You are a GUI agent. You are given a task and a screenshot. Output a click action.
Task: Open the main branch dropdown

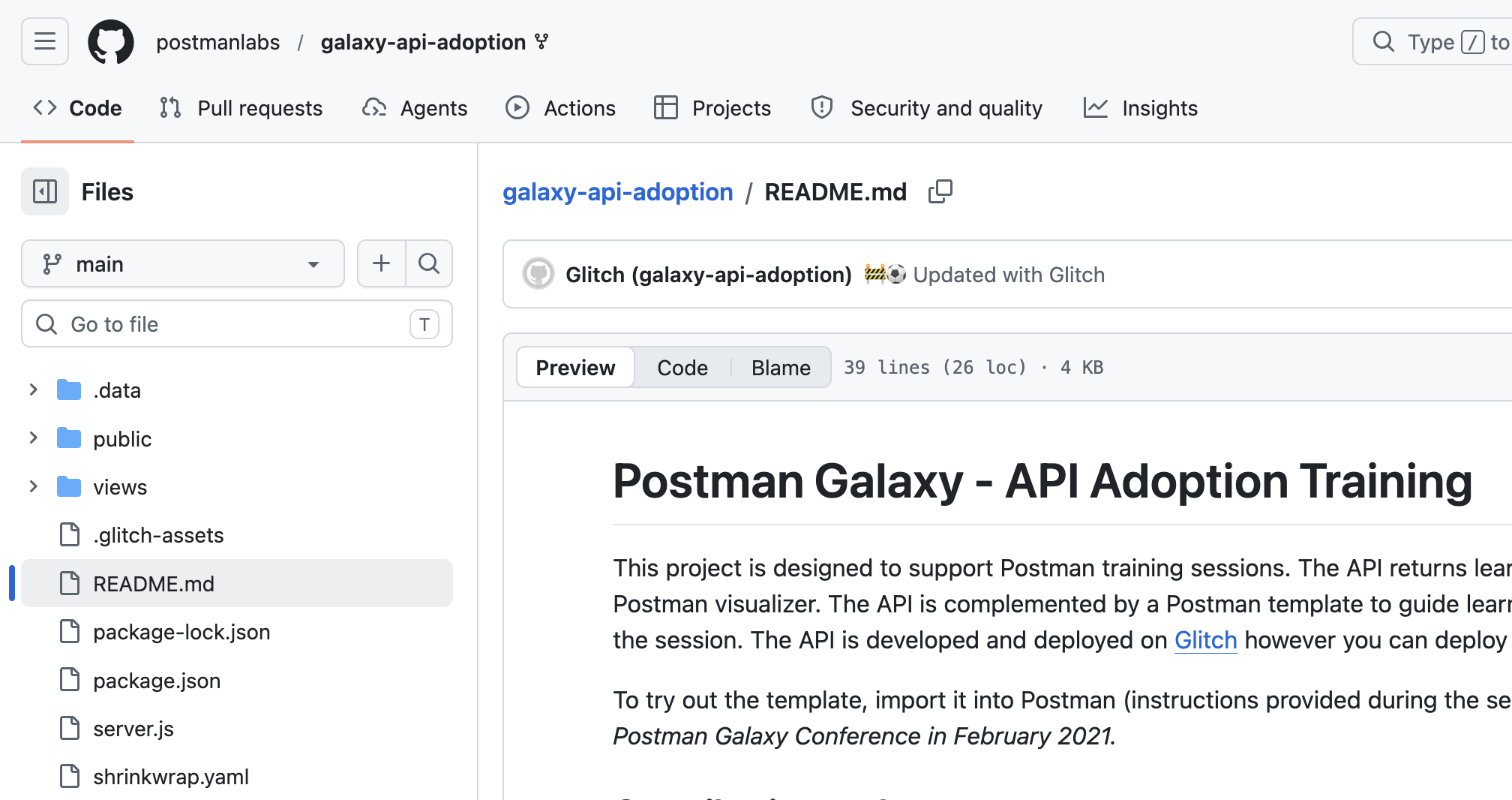point(183,263)
